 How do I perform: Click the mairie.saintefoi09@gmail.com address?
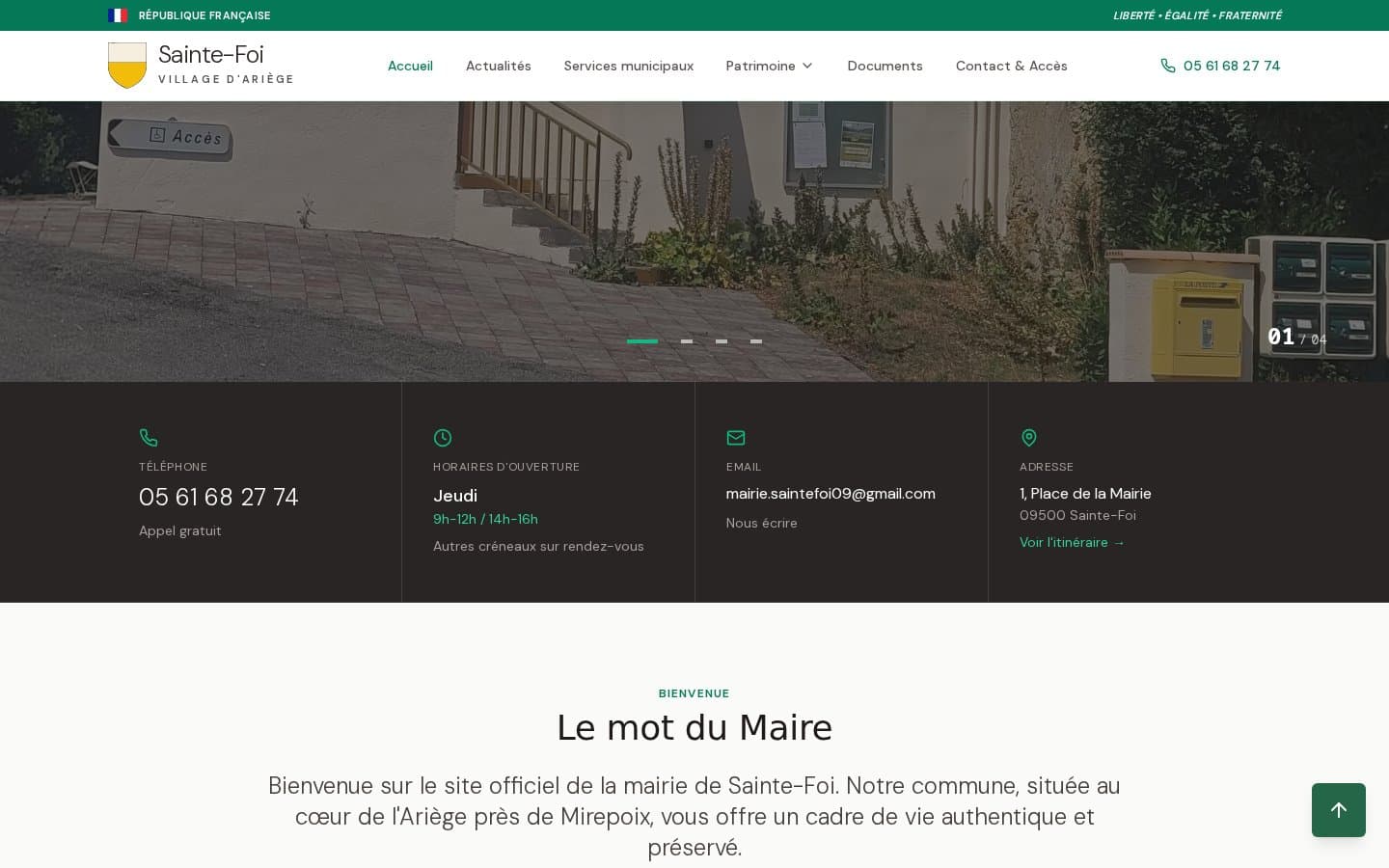(831, 494)
